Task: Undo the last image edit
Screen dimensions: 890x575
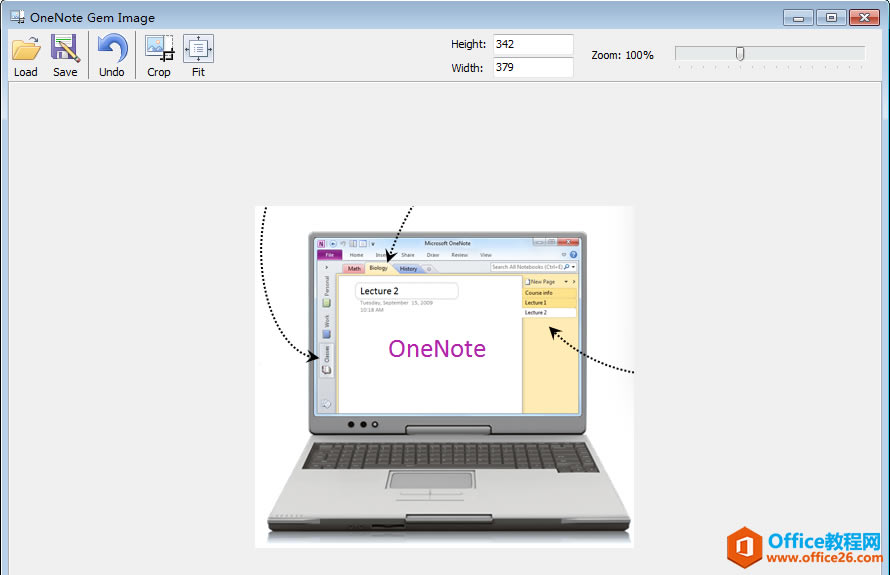Action: coord(111,55)
